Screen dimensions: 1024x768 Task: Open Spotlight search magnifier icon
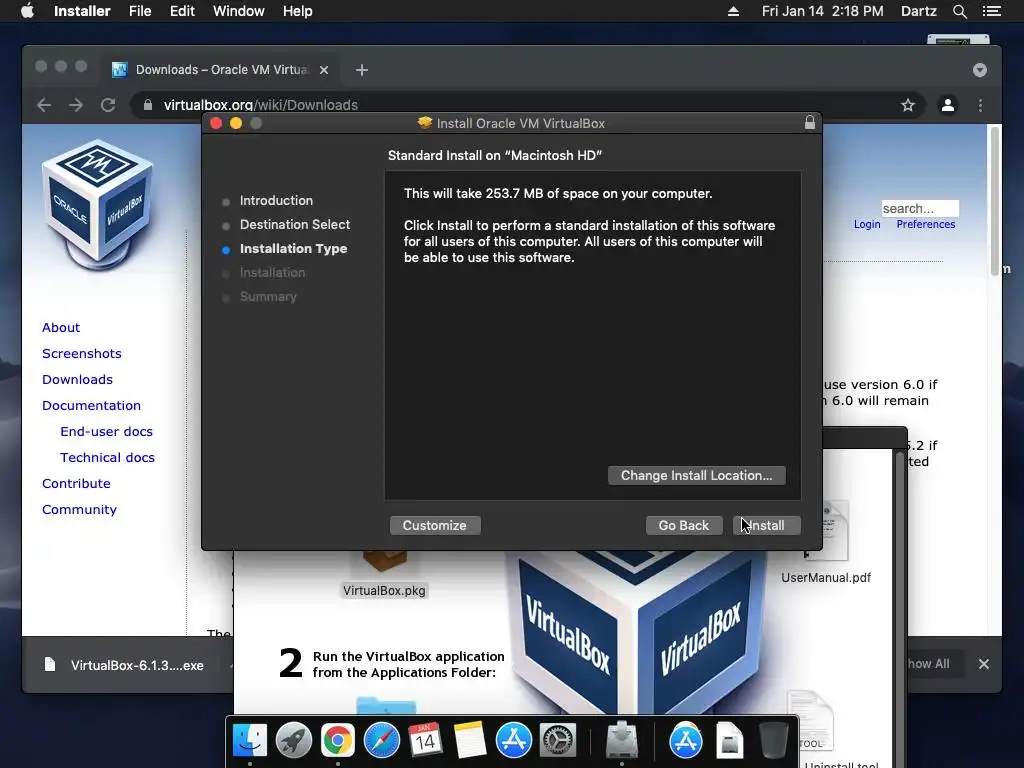click(x=959, y=11)
